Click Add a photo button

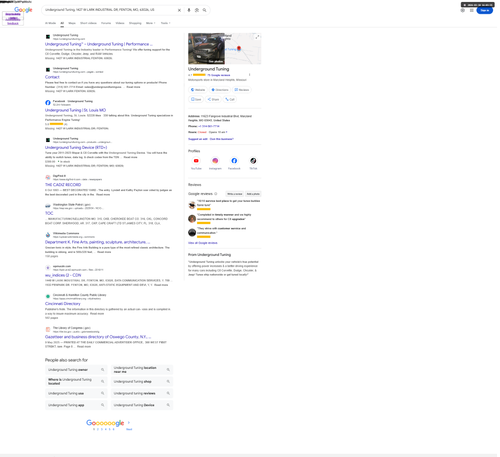[253, 194]
